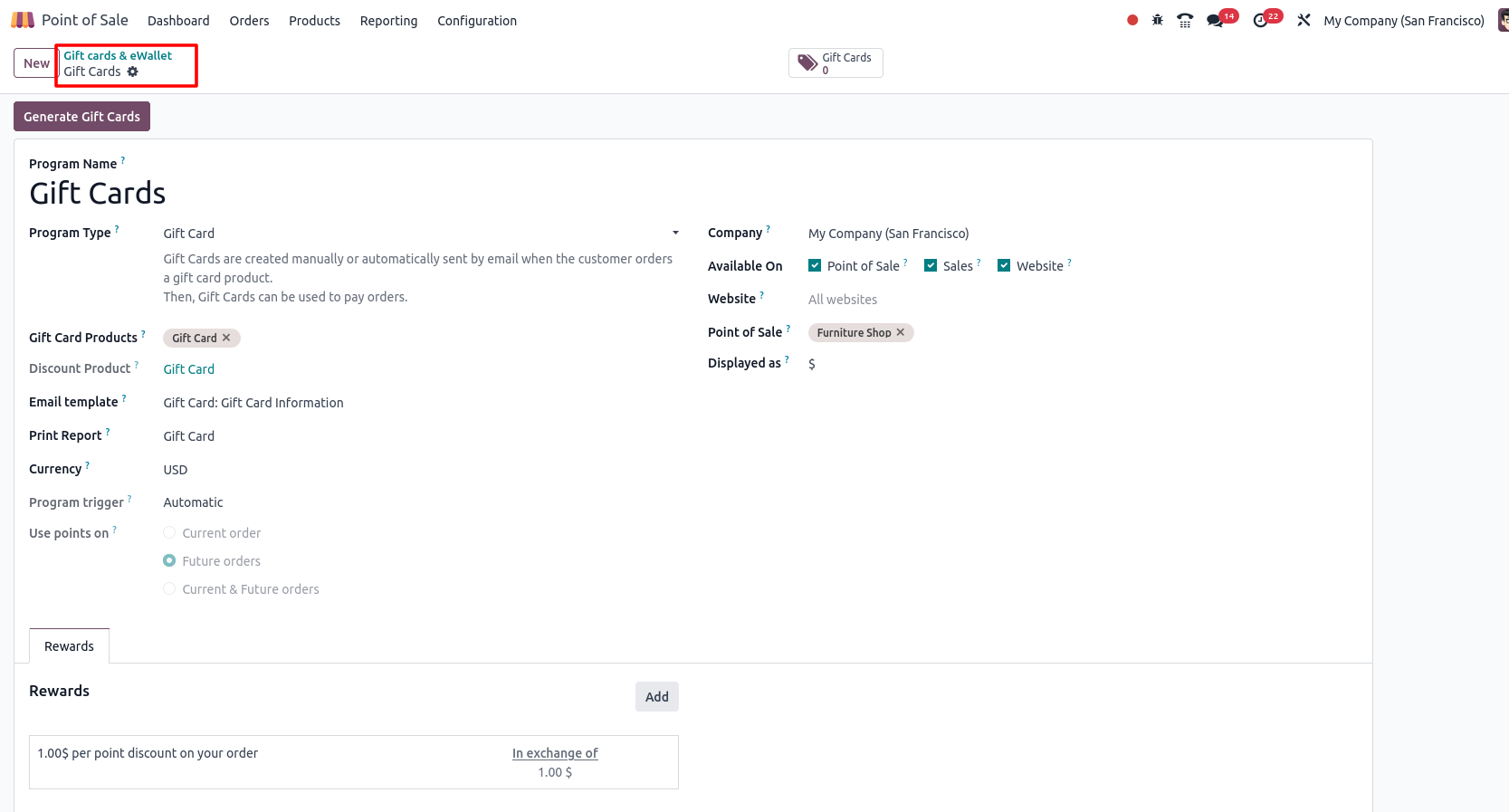Image resolution: width=1509 pixels, height=812 pixels.
Task: Click help tooltip next to Program Type
Action: [117, 229]
